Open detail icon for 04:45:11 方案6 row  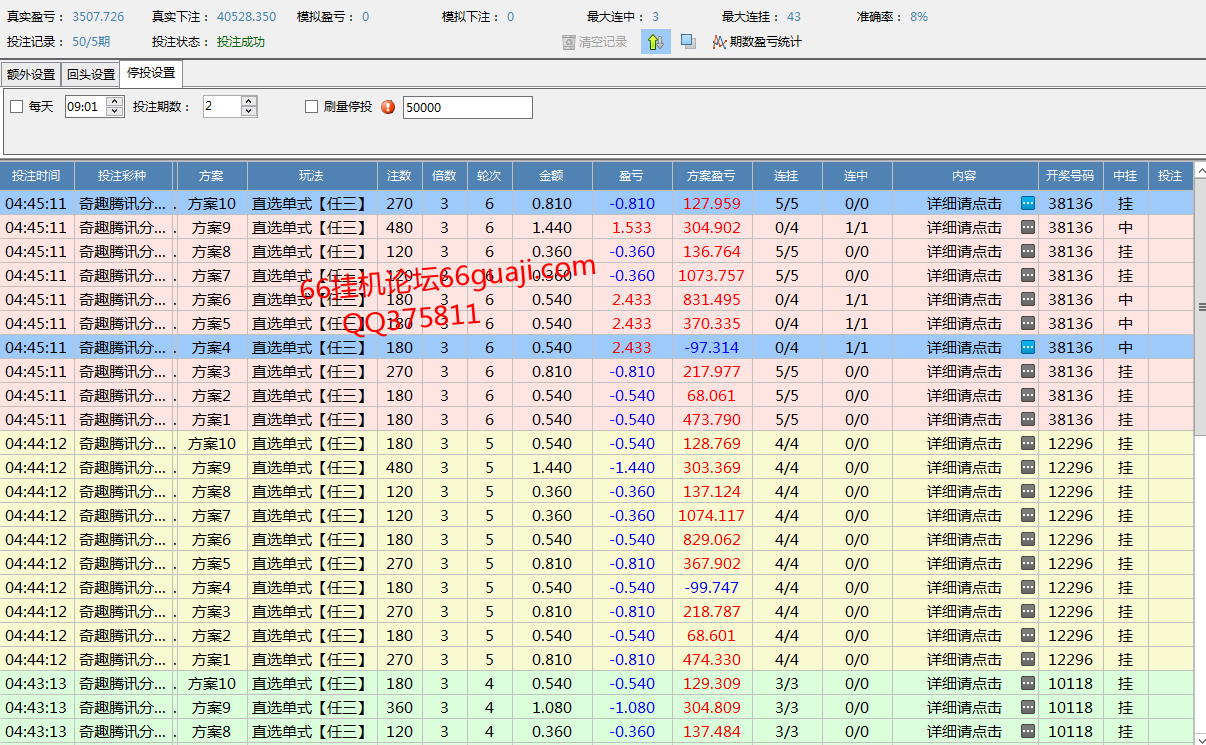pyautogui.click(x=1028, y=299)
